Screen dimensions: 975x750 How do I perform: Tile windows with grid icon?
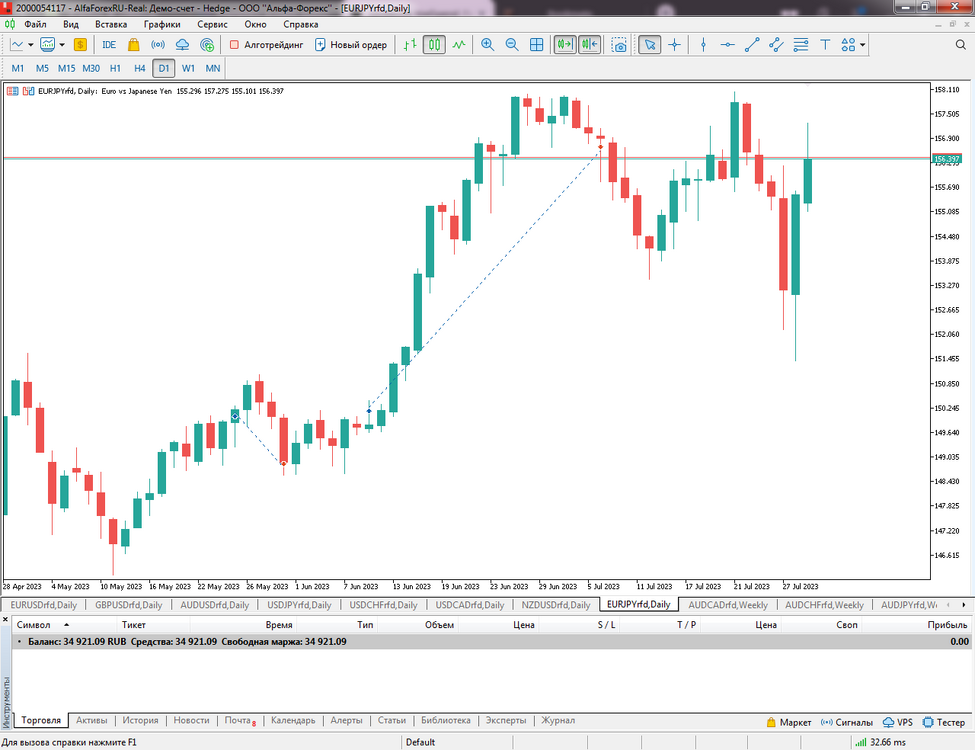tap(536, 45)
